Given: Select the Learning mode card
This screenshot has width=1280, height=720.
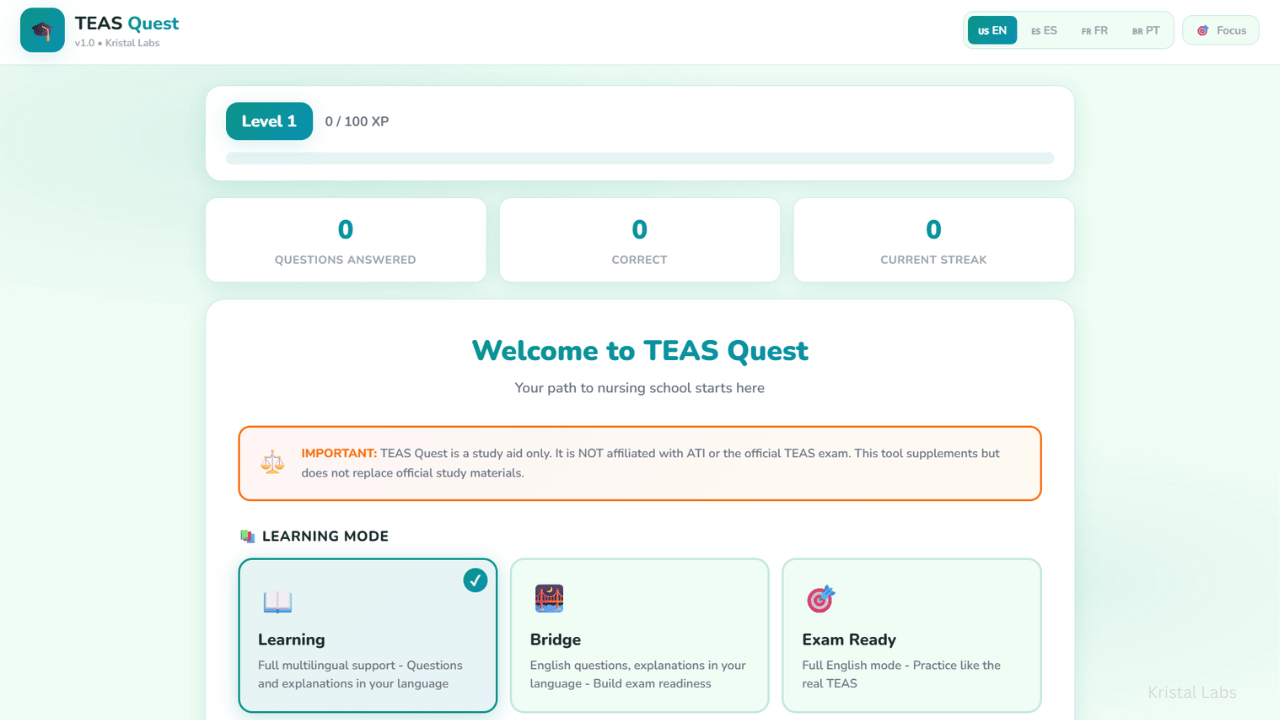Looking at the screenshot, I should [x=368, y=635].
